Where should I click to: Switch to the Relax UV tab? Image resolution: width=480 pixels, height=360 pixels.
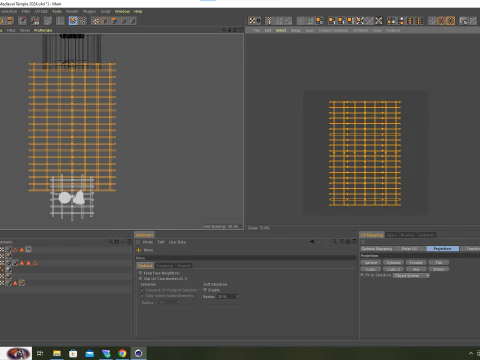(410, 249)
